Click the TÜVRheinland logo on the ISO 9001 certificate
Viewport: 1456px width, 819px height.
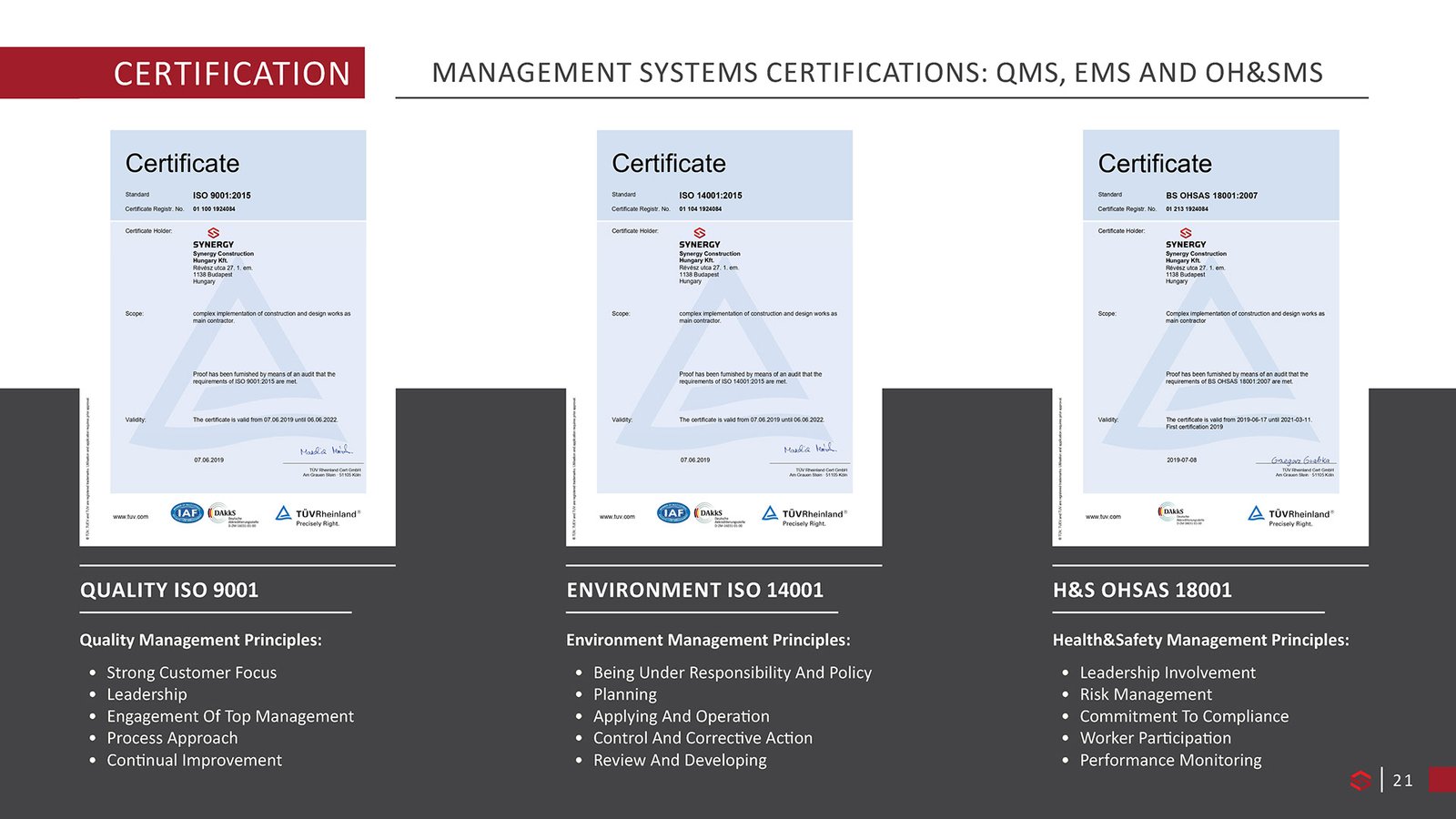[x=318, y=515]
